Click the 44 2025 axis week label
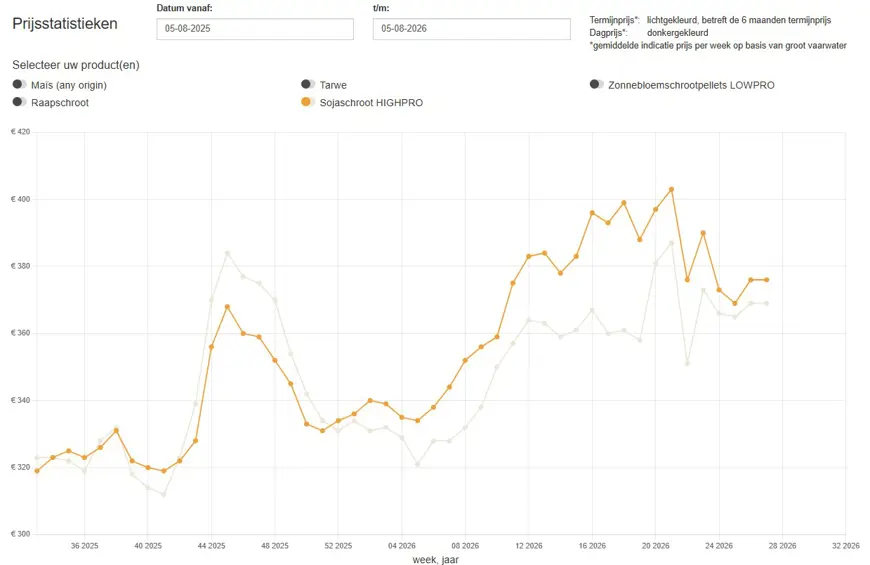The height and width of the screenshot is (565, 870). pyautogui.click(x=211, y=546)
